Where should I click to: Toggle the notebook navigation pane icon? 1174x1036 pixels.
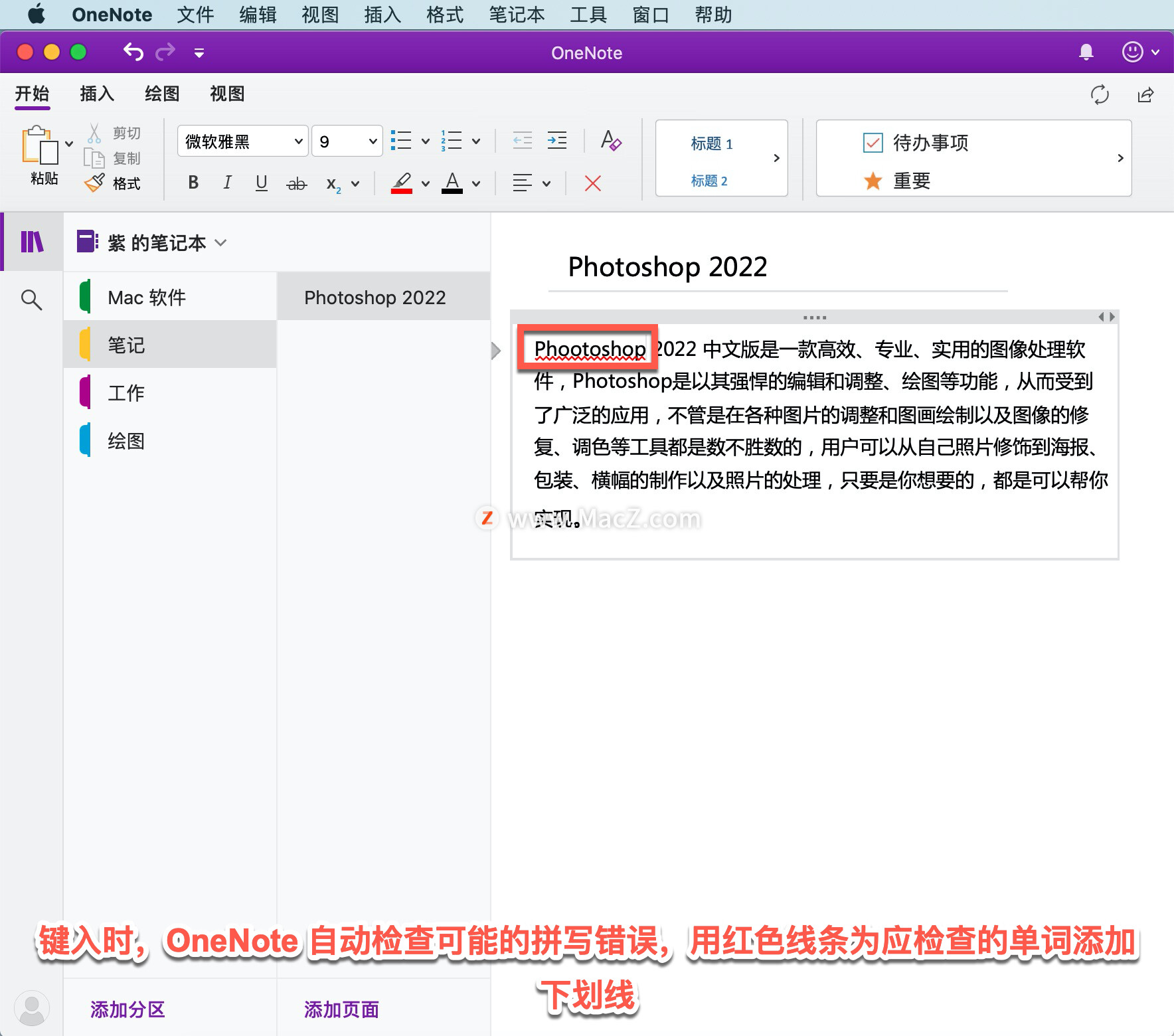pos(32,242)
